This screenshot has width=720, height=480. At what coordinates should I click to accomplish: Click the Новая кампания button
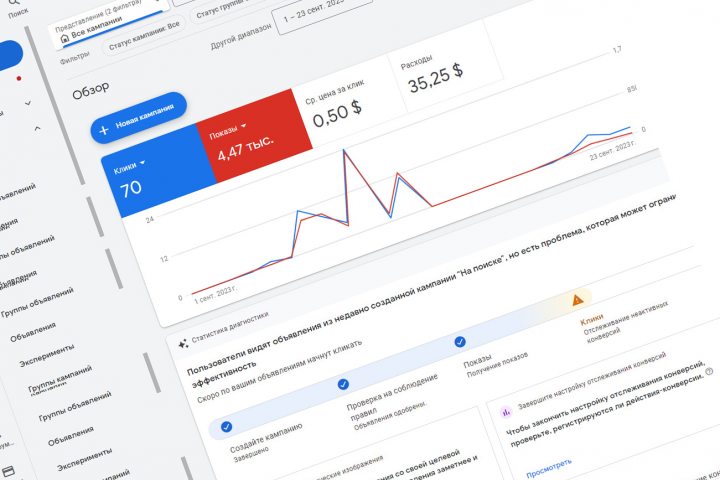tap(139, 118)
